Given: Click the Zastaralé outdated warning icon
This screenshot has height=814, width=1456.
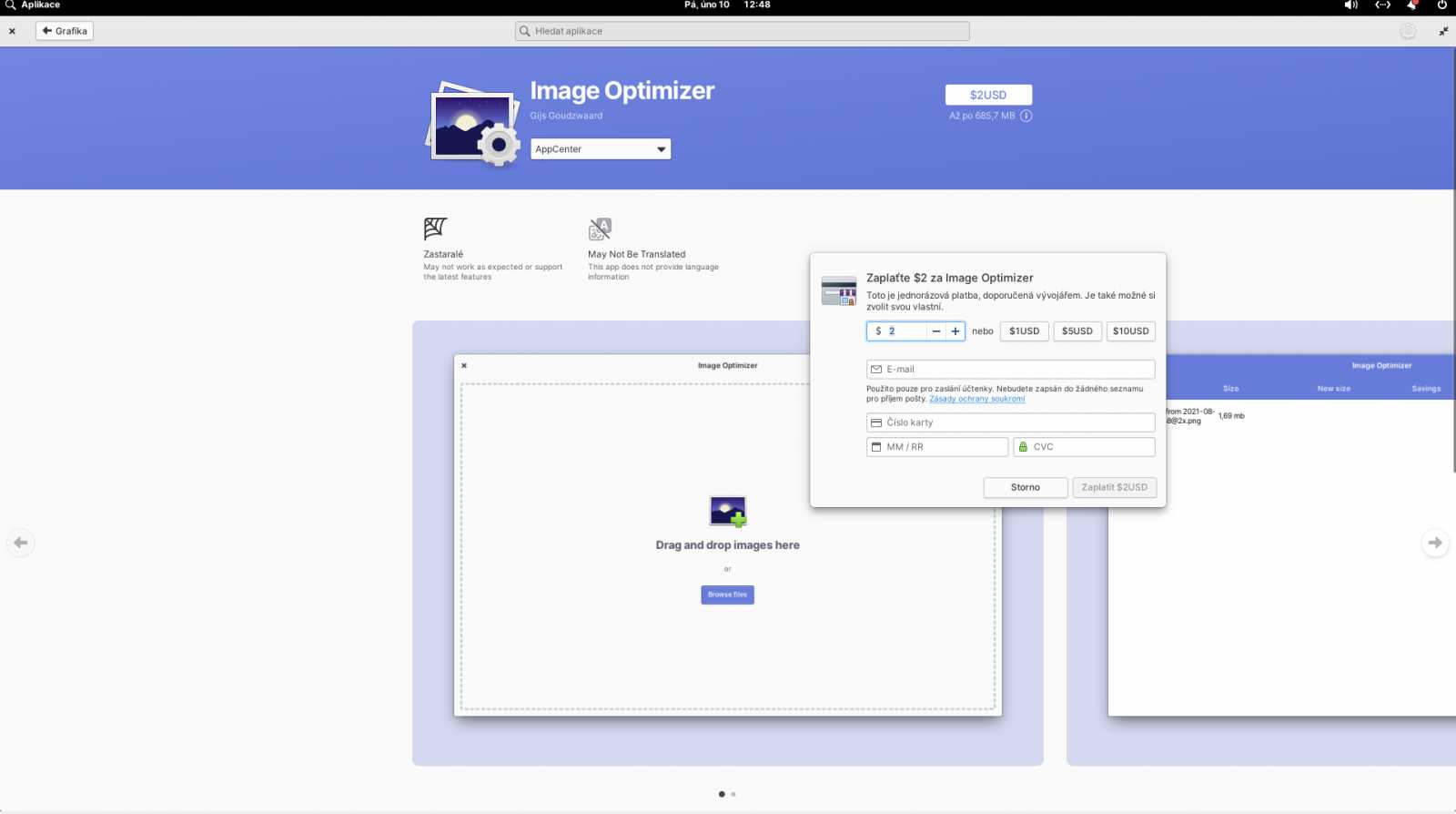Looking at the screenshot, I should click(x=435, y=229).
